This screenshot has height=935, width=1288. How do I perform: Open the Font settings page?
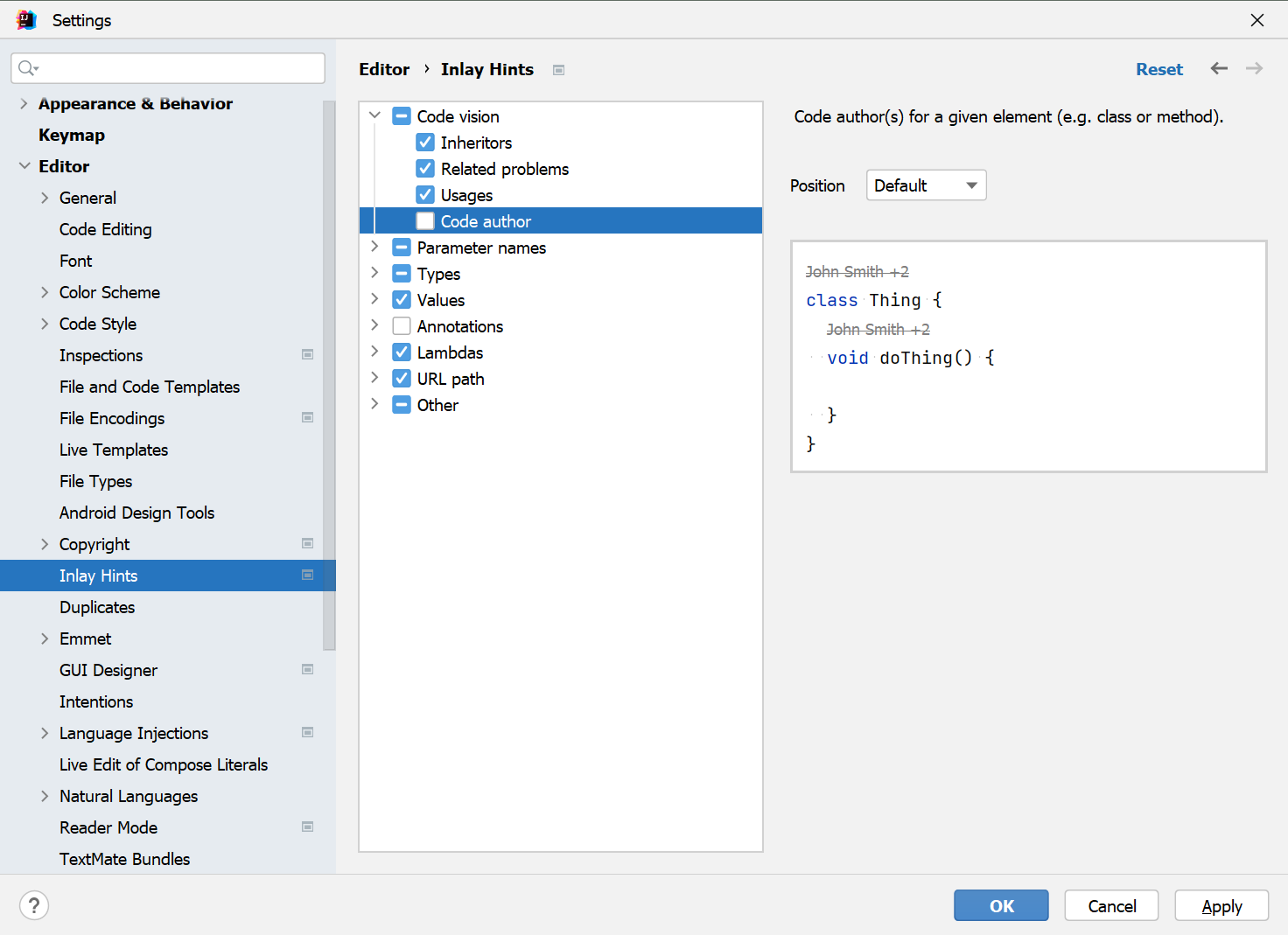(x=75, y=261)
